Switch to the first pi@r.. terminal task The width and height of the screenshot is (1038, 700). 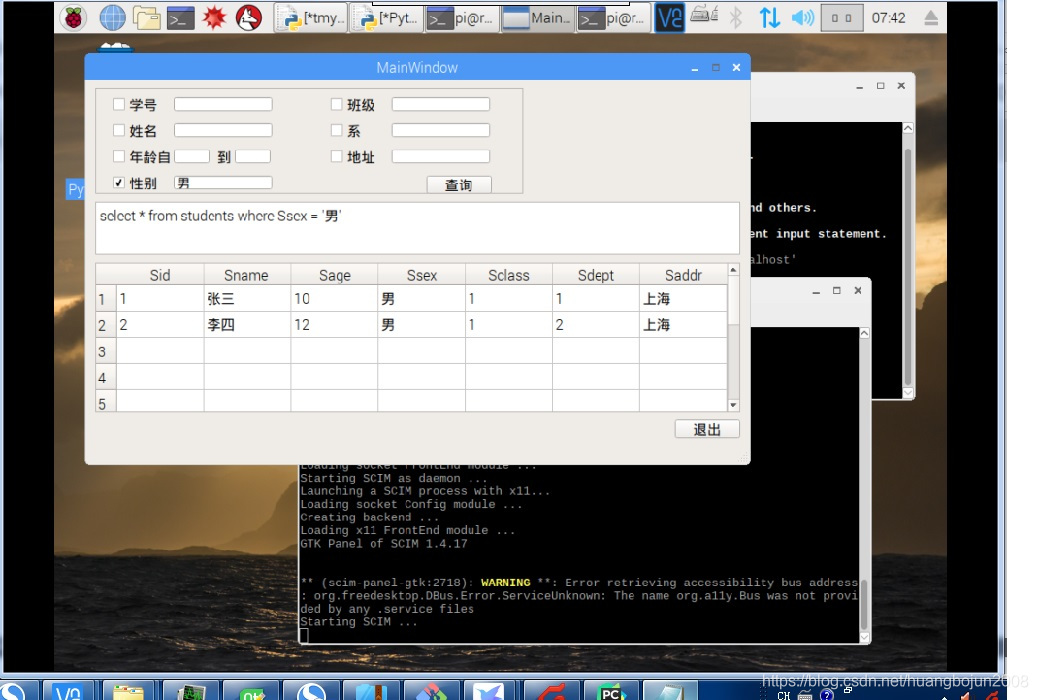pos(461,19)
